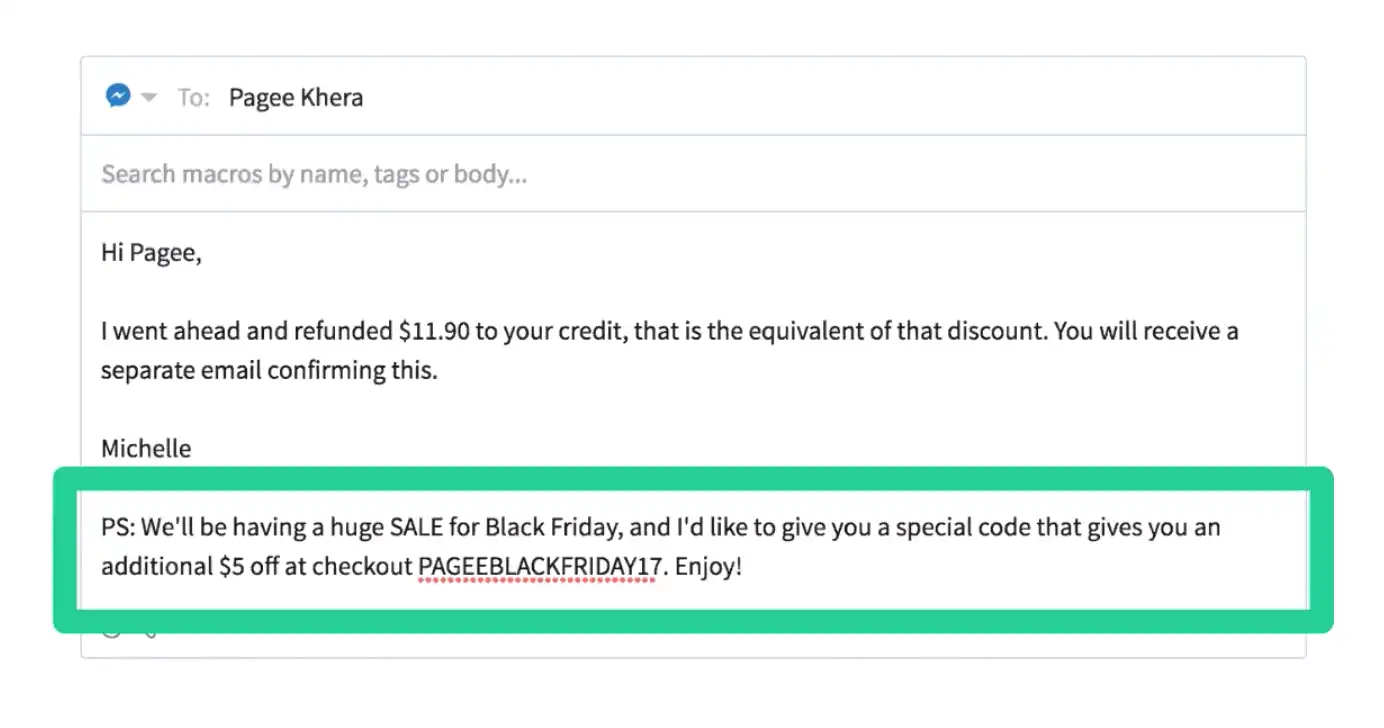
Task: Focus the Search macros field
Action: point(693,174)
